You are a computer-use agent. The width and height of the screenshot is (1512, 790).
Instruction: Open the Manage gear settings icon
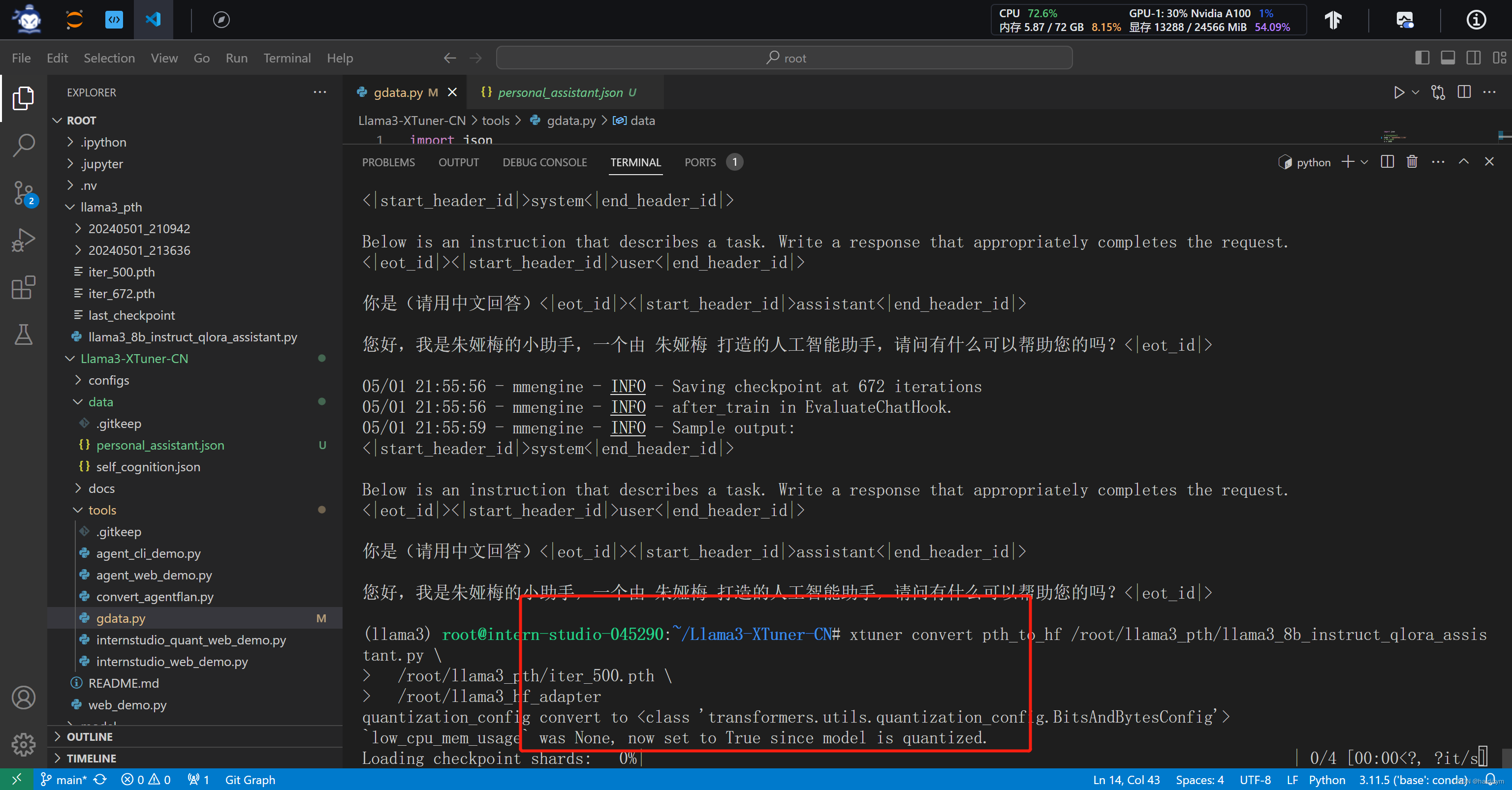pyautogui.click(x=24, y=745)
